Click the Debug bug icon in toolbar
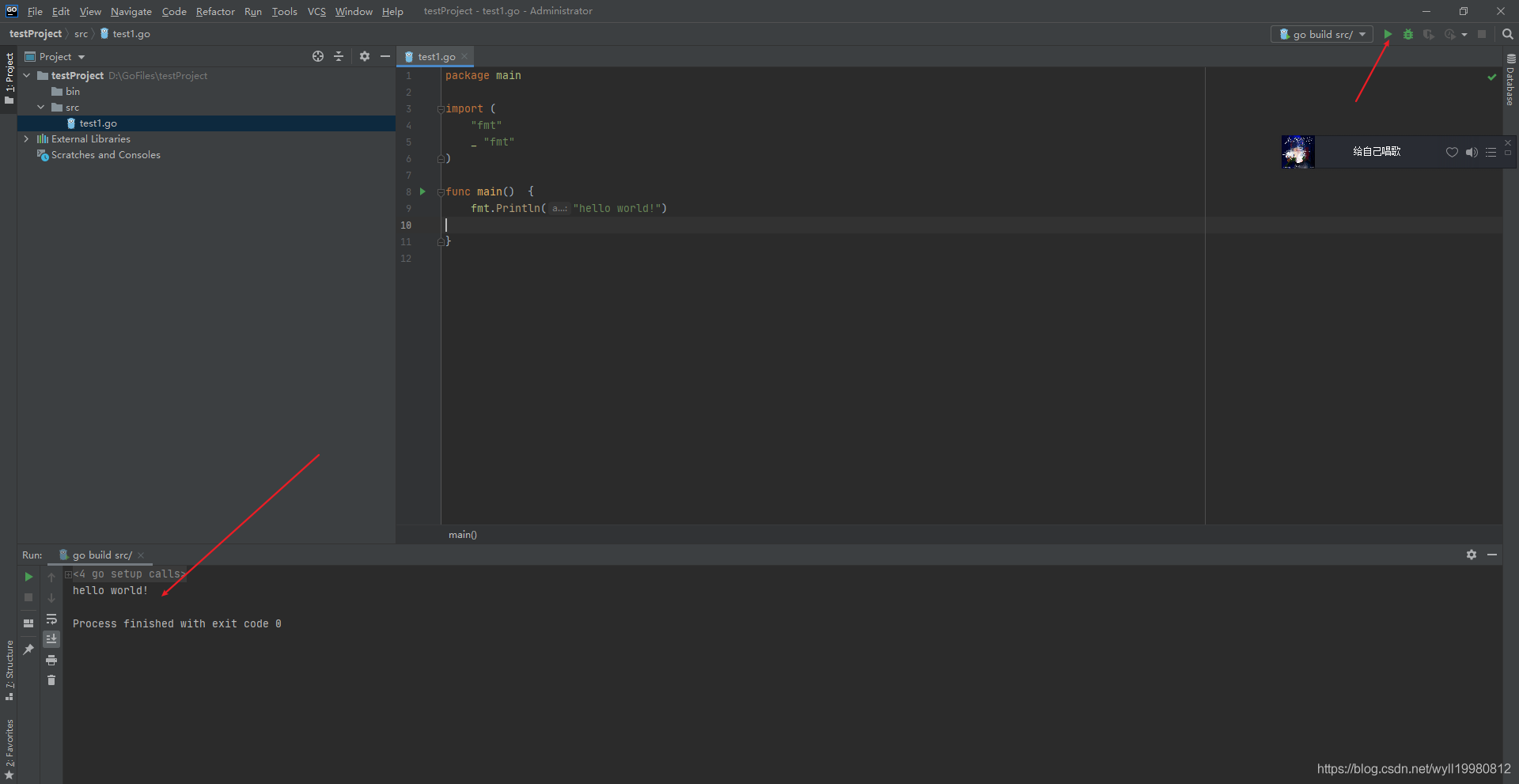 1408,34
